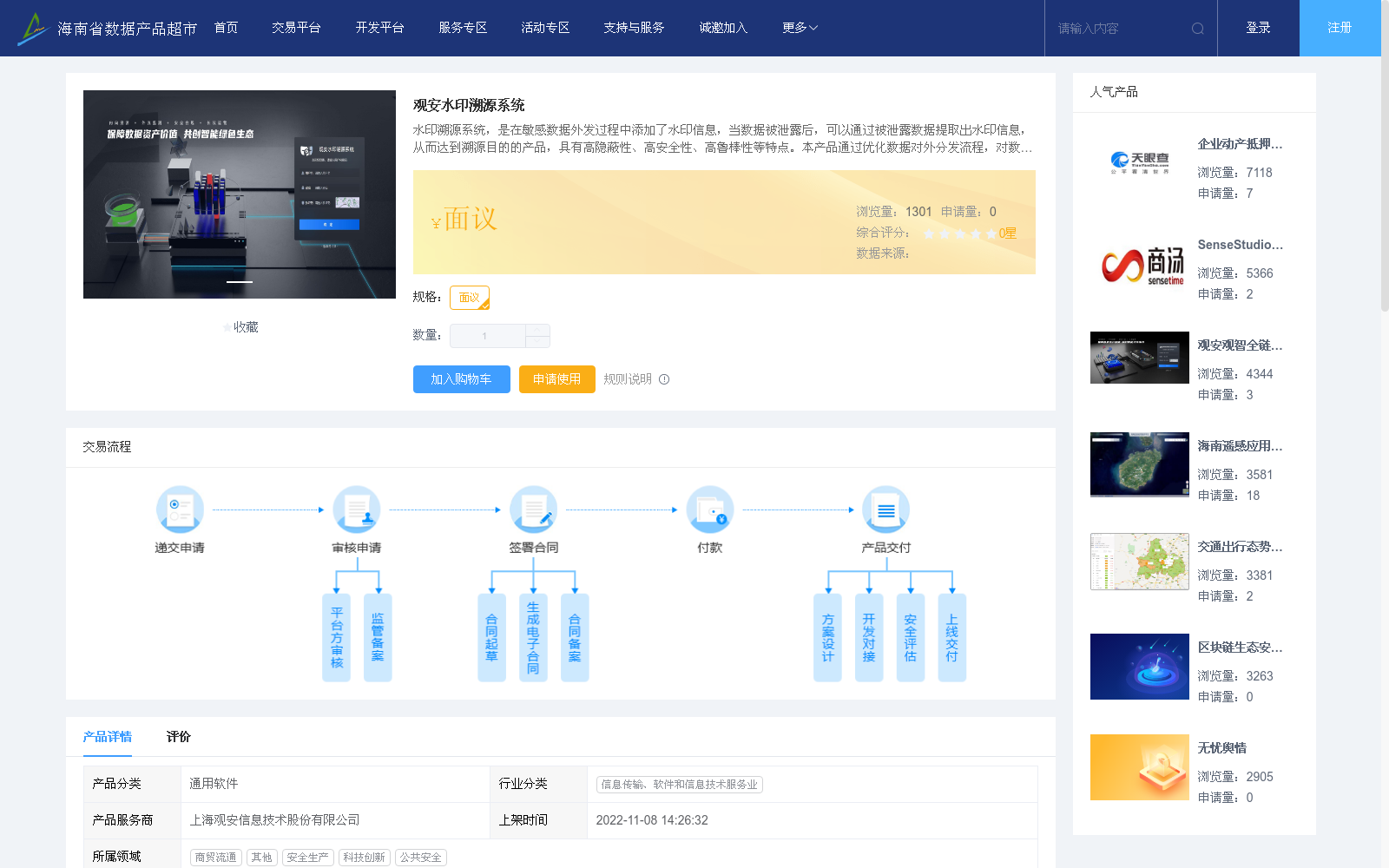
Task: Open the 交易平台 menu item
Action: click(296, 28)
